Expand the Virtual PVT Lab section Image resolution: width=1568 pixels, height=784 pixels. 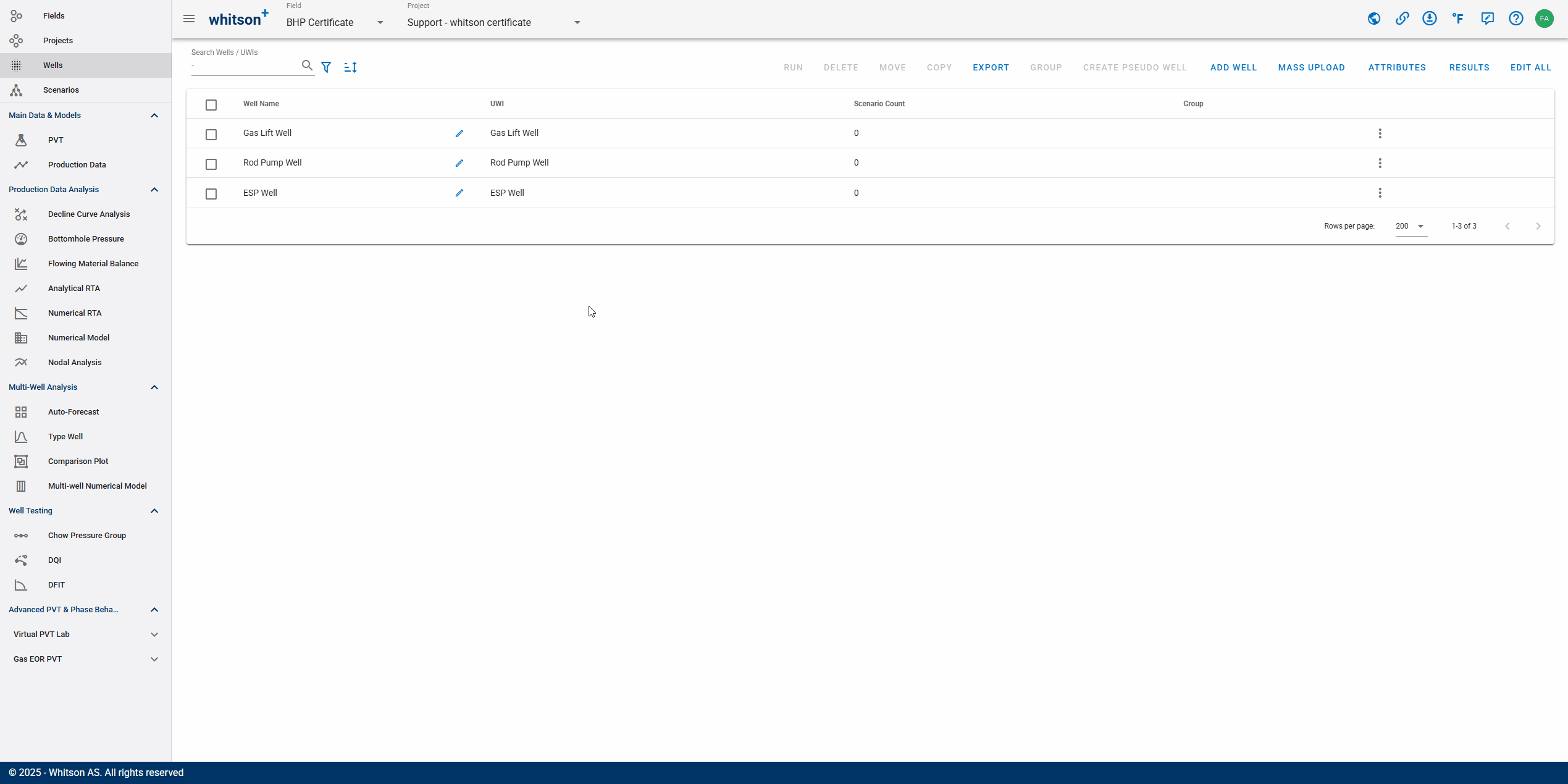(x=155, y=634)
